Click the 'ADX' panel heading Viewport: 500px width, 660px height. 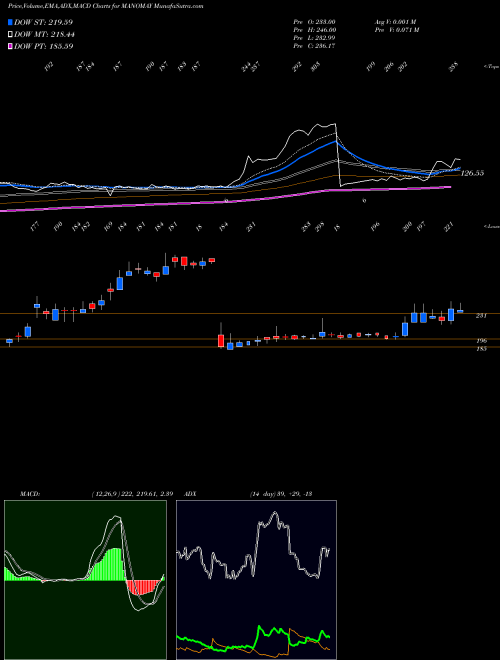pos(191,494)
